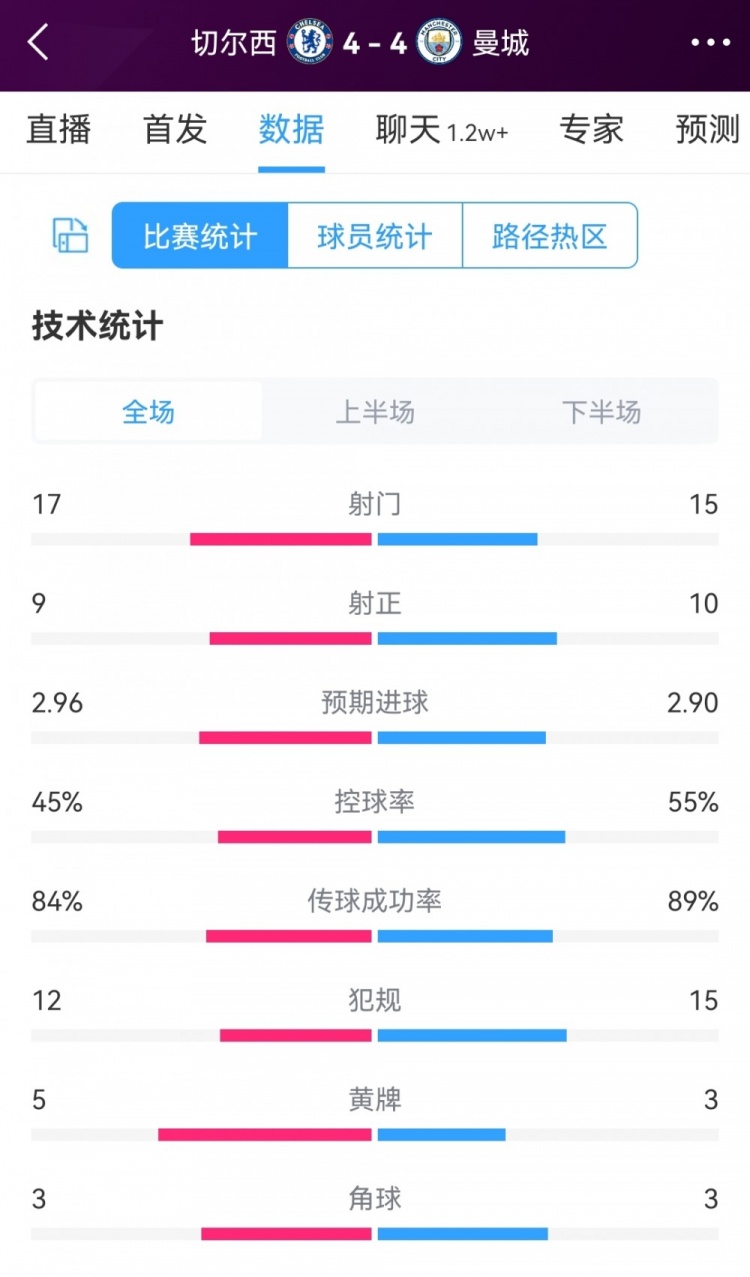750x1277 pixels.
Task: Tap the screenshot/share icon beside 比赛统计
Action: 68,236
